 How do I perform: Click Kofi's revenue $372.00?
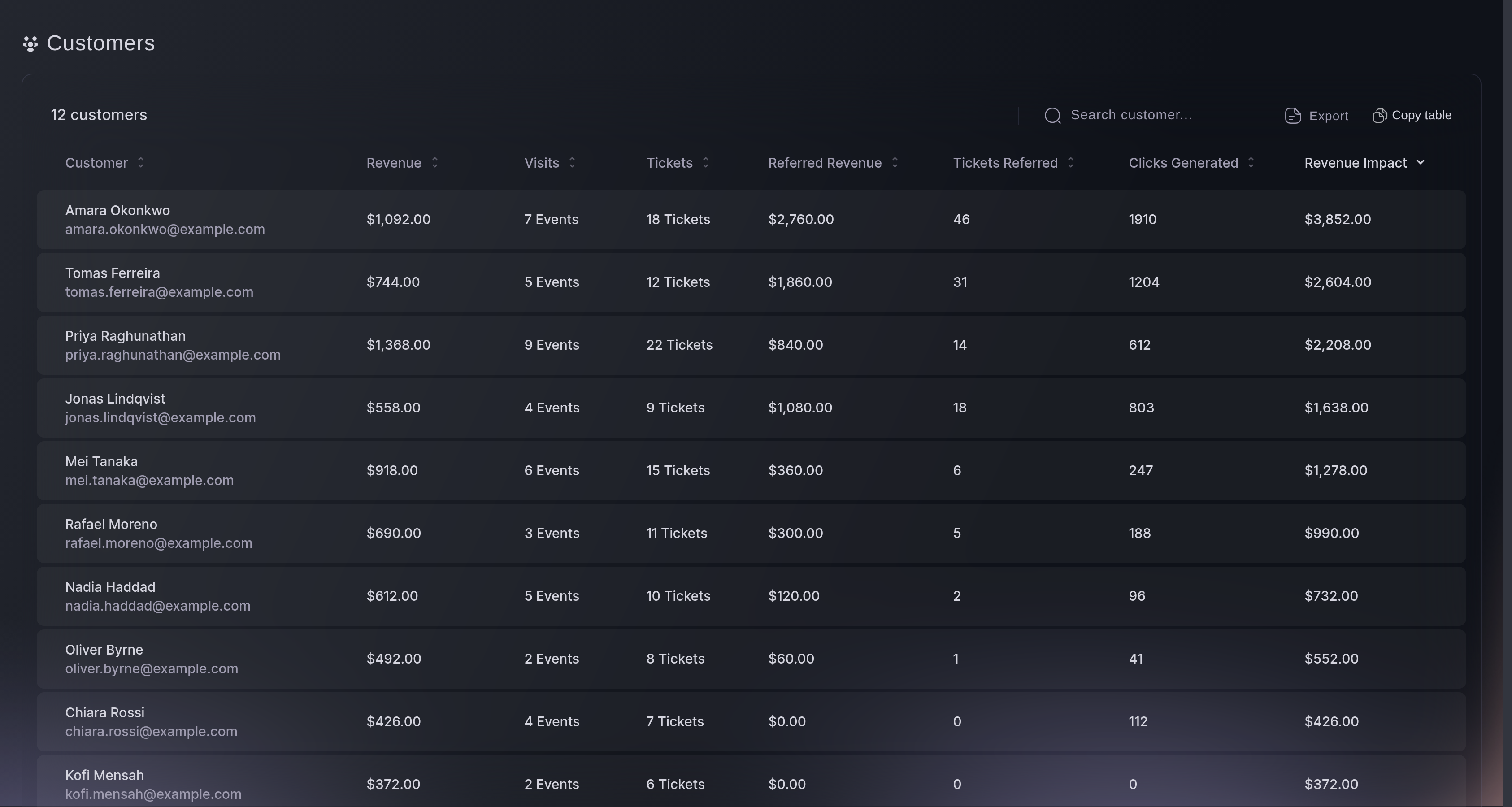pyautogui.click(x=393, y=785)
